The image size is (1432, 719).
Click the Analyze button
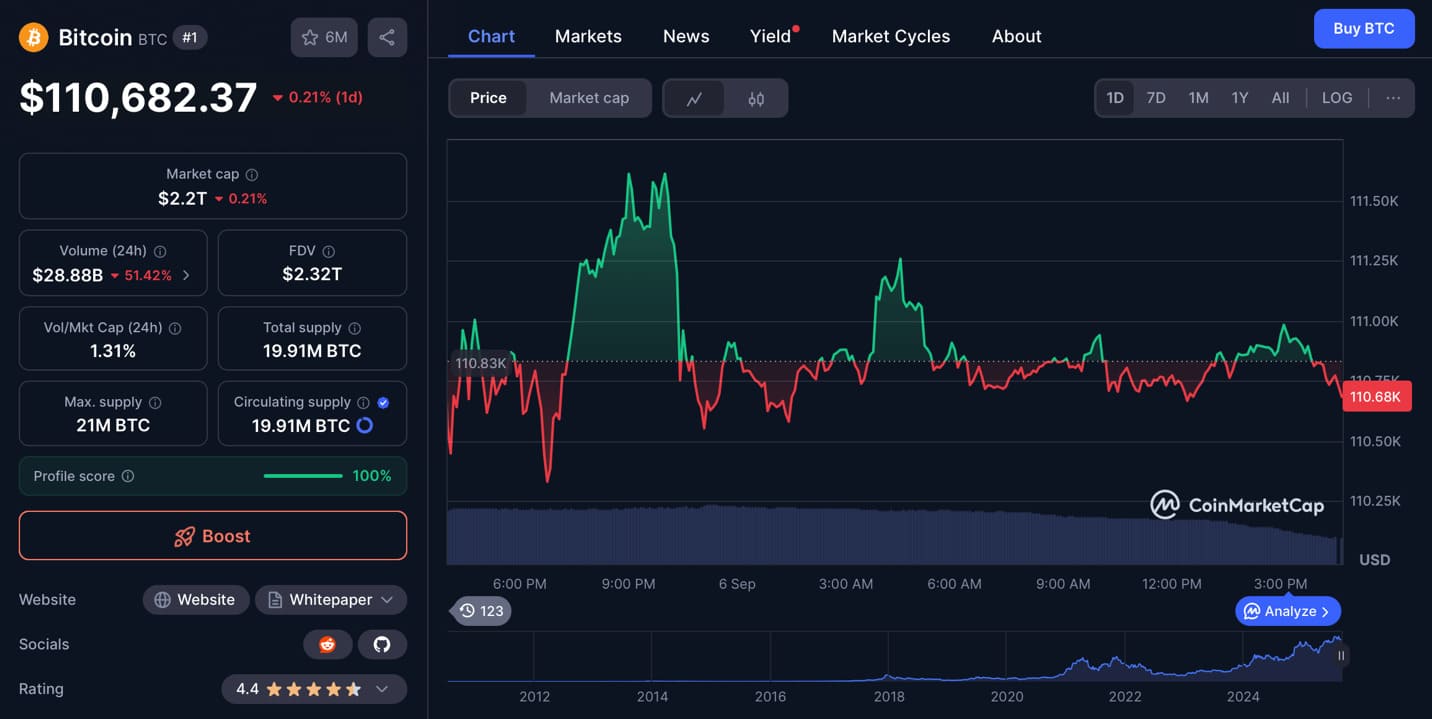(1288, 611)
